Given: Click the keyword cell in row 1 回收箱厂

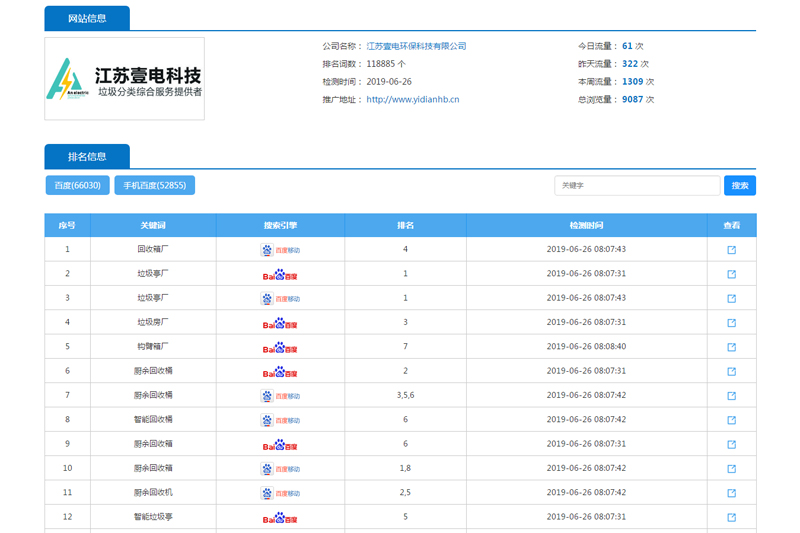Looking at the screenshot, I should click(x=153, y=249).
